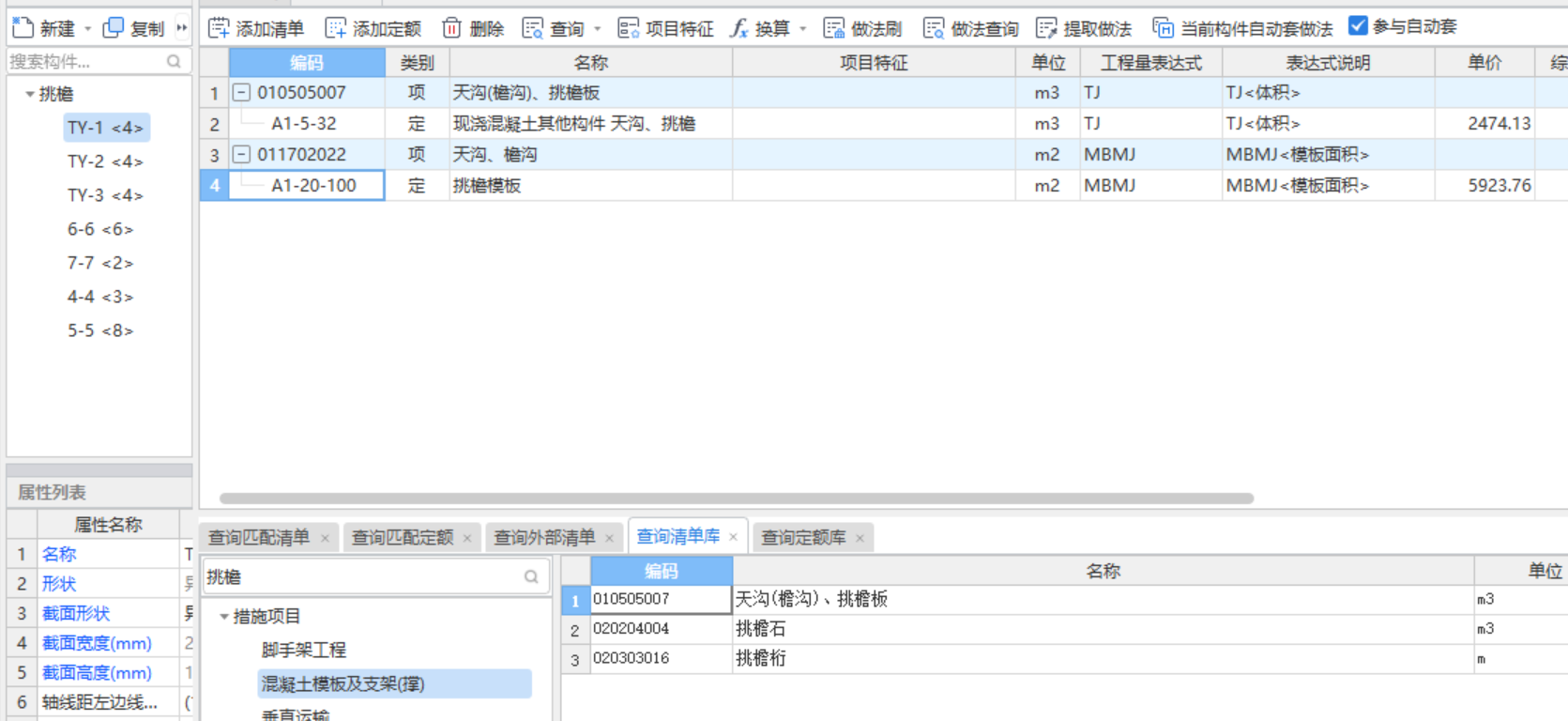Viewport: 1568px width, 721px height.
Task: Click 轴线距左边线 property row
Action: click(99, 702)
